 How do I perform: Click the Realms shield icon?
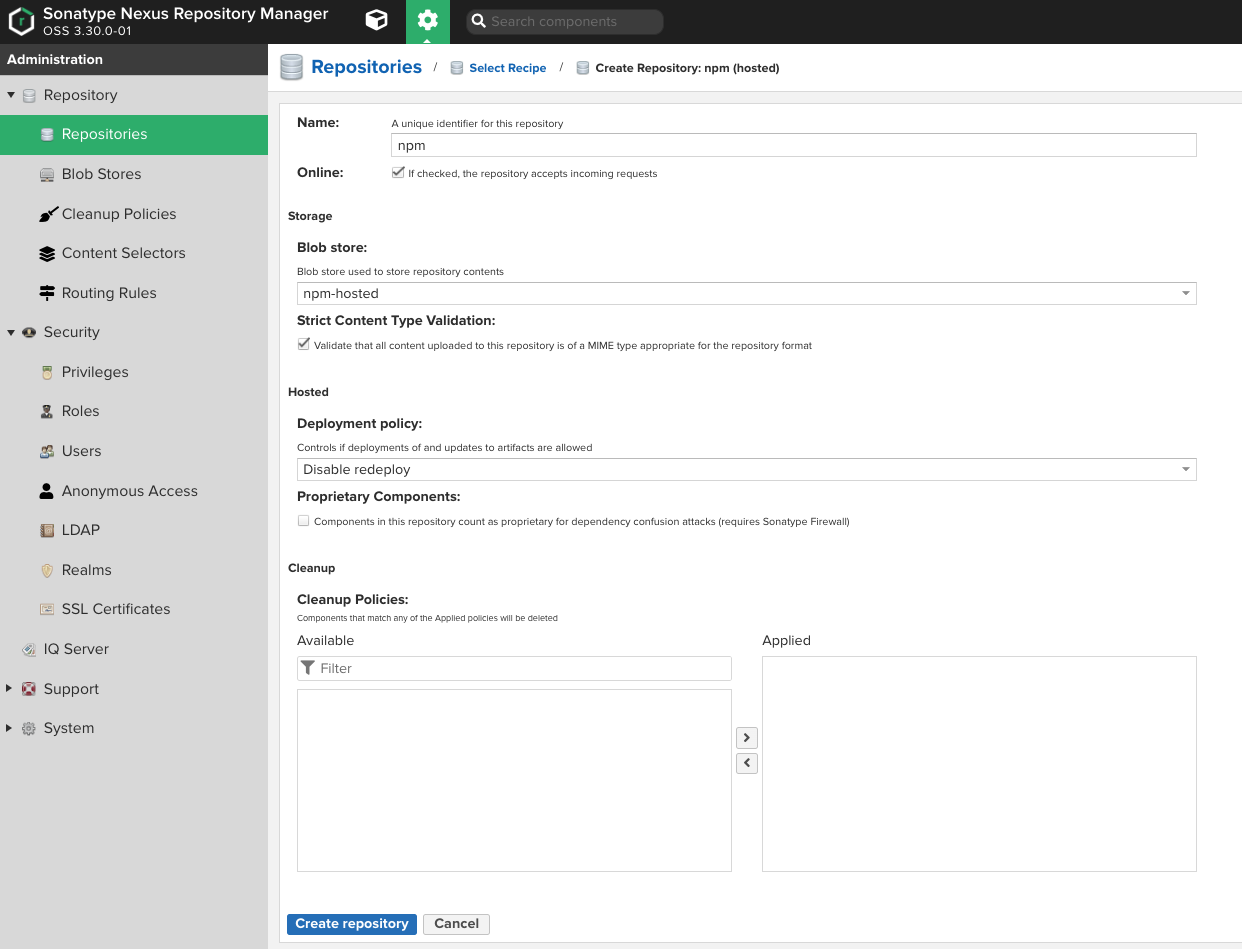point(47,570)
